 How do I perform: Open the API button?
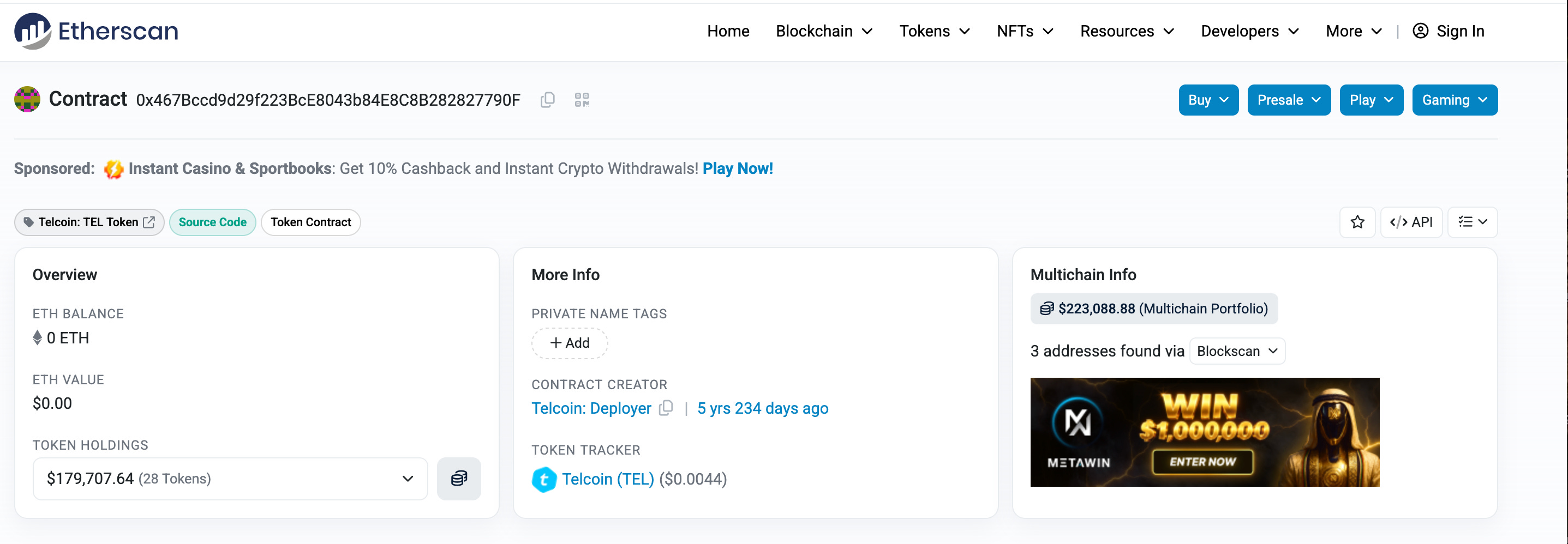coord(1411,222)
